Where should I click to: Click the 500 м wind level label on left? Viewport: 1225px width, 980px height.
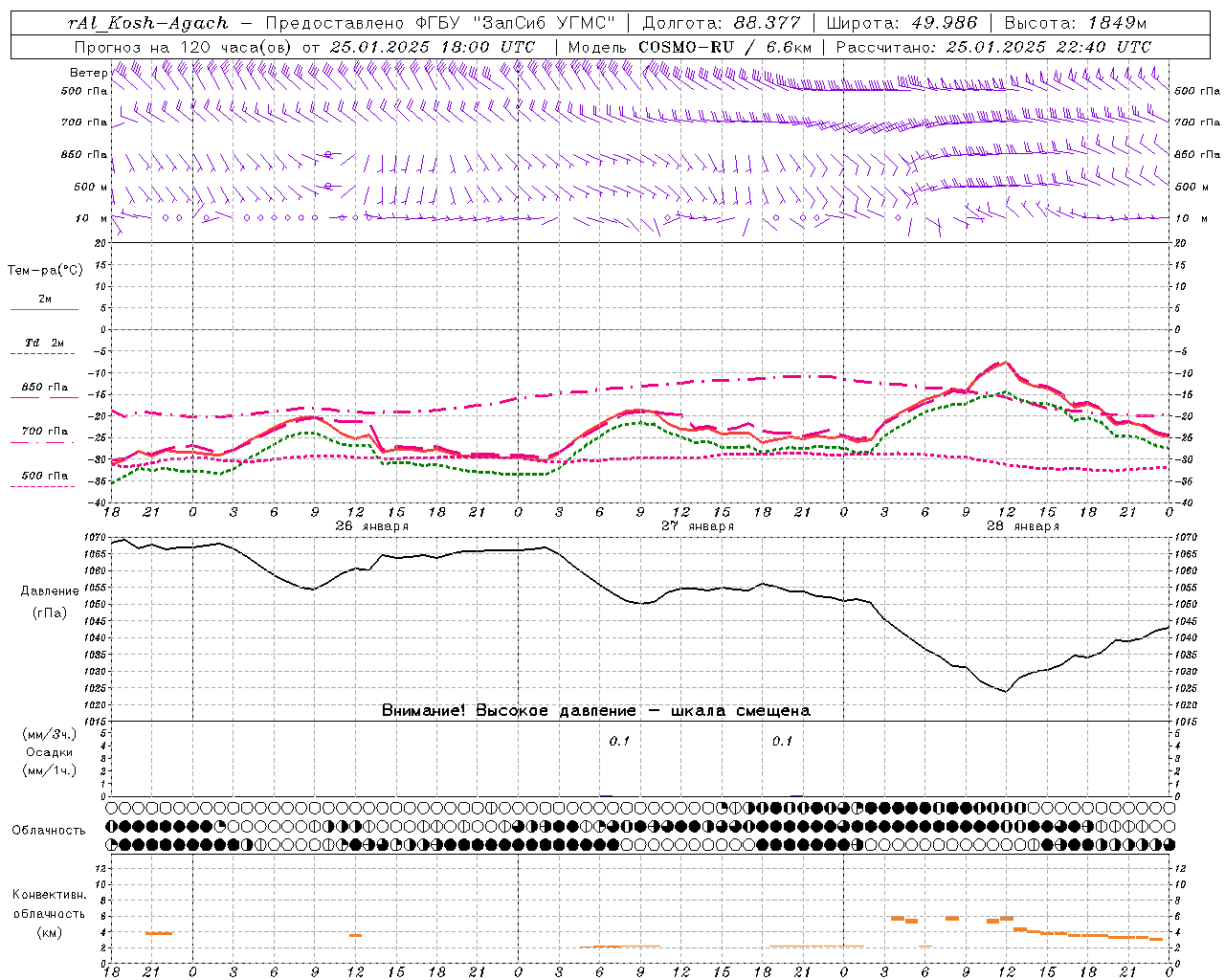(91, 188)
